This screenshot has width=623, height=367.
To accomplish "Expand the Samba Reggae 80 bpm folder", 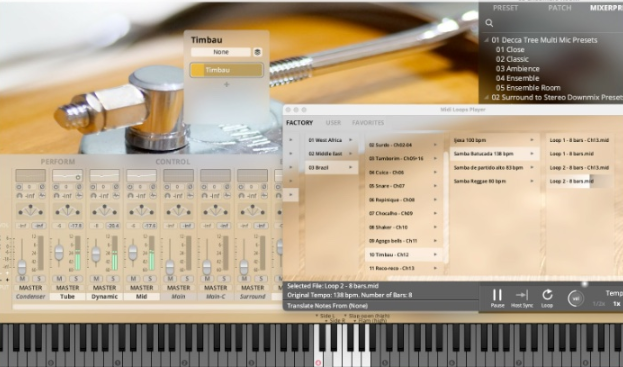I will click(532, 181).
